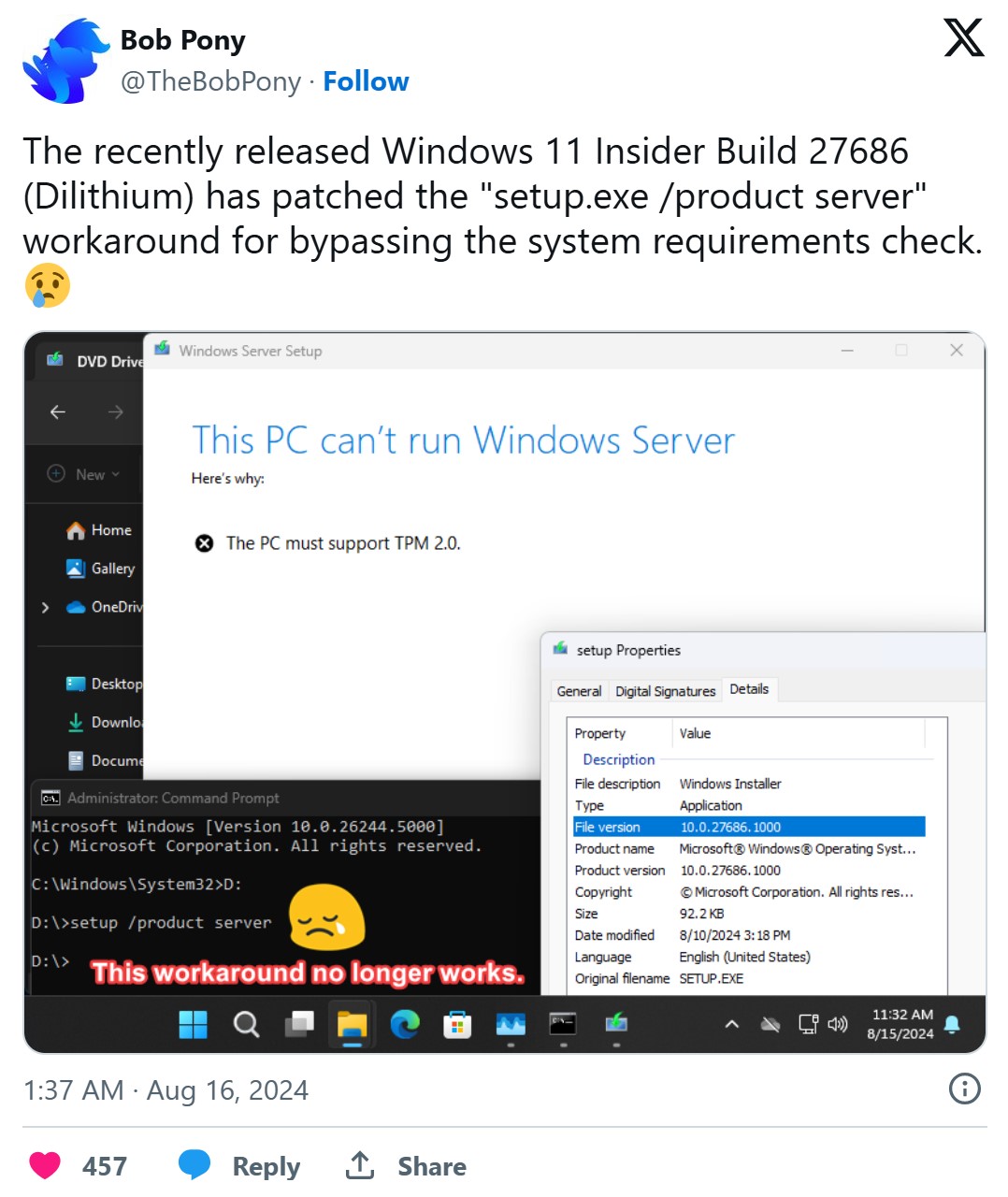The image size is (1008, 1197).
Task: Show hidden icons via the tray chevron
Action: tap(731, 1024)
